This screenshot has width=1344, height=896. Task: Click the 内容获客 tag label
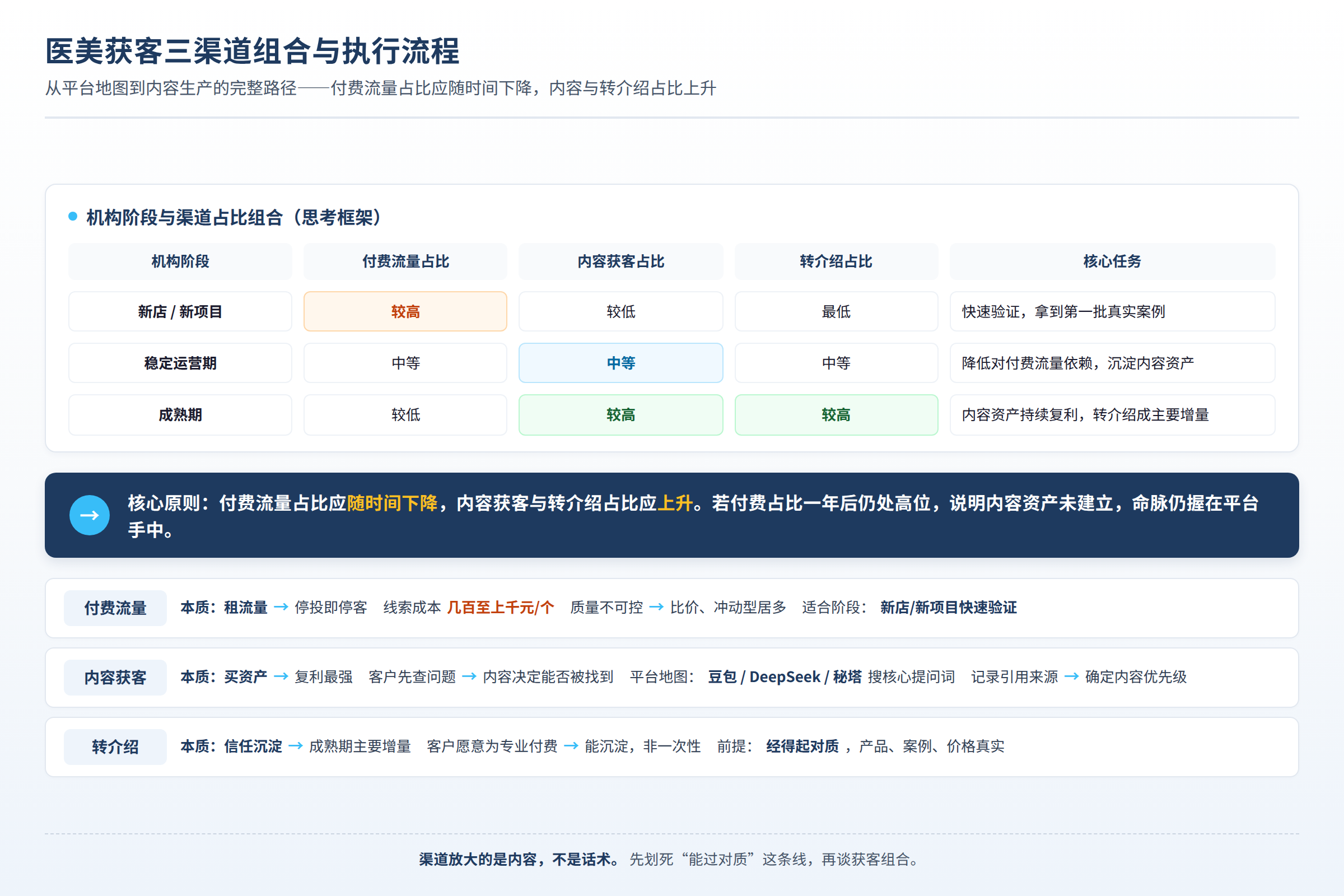tap(115, 678)
